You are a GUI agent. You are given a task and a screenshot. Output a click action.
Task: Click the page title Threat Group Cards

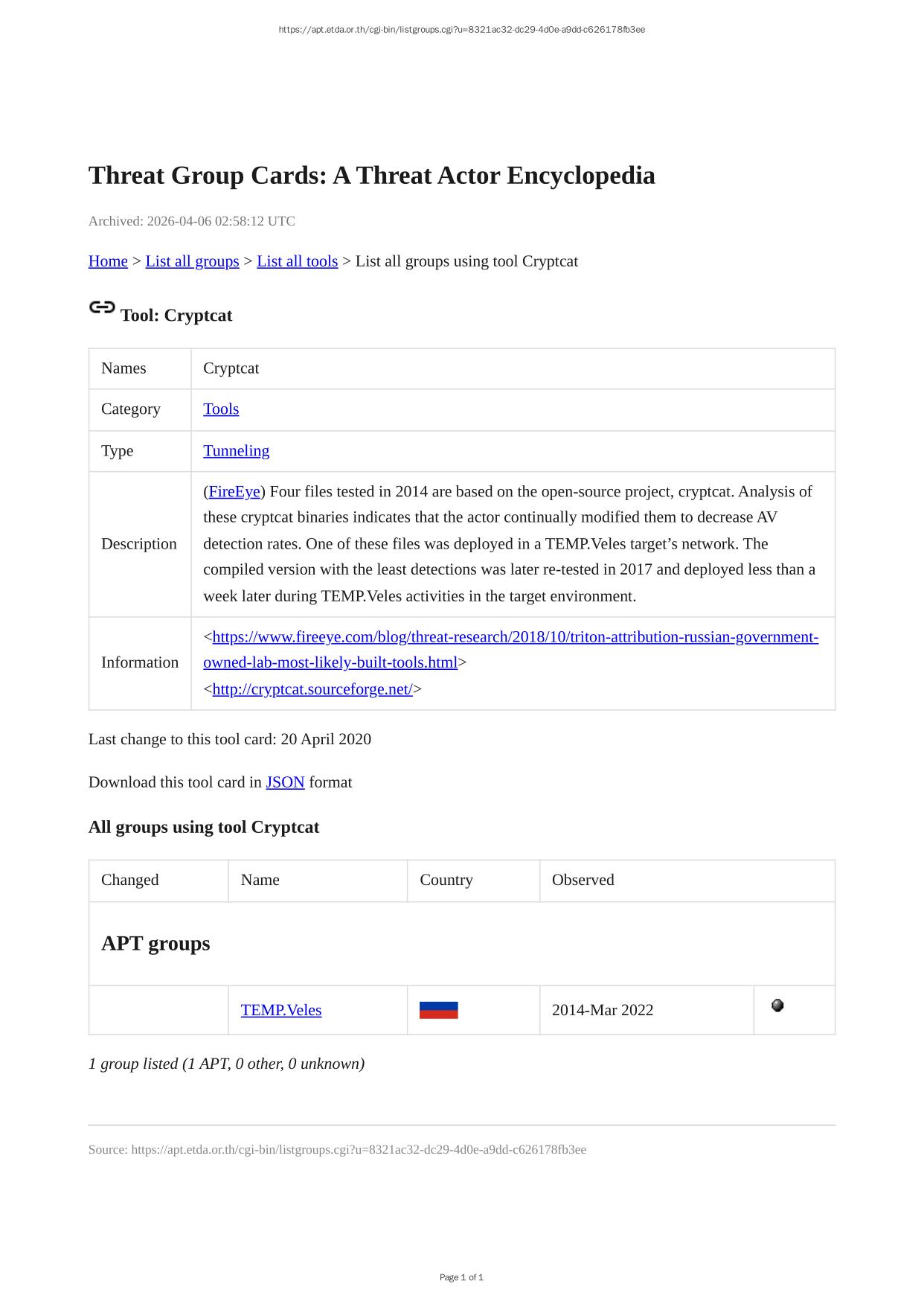[371, 176]
